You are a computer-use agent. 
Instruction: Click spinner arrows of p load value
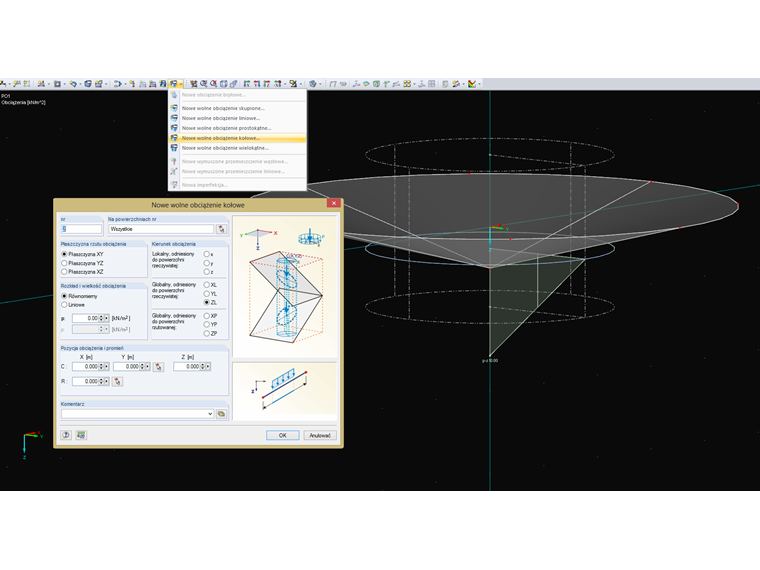(101, 318)
